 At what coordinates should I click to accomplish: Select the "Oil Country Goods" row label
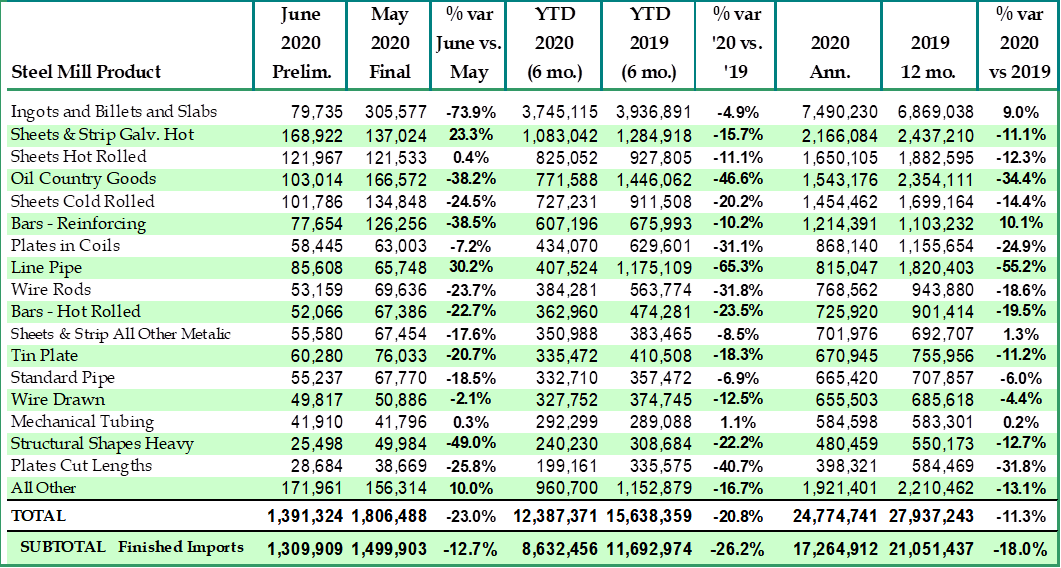point(83,179)
